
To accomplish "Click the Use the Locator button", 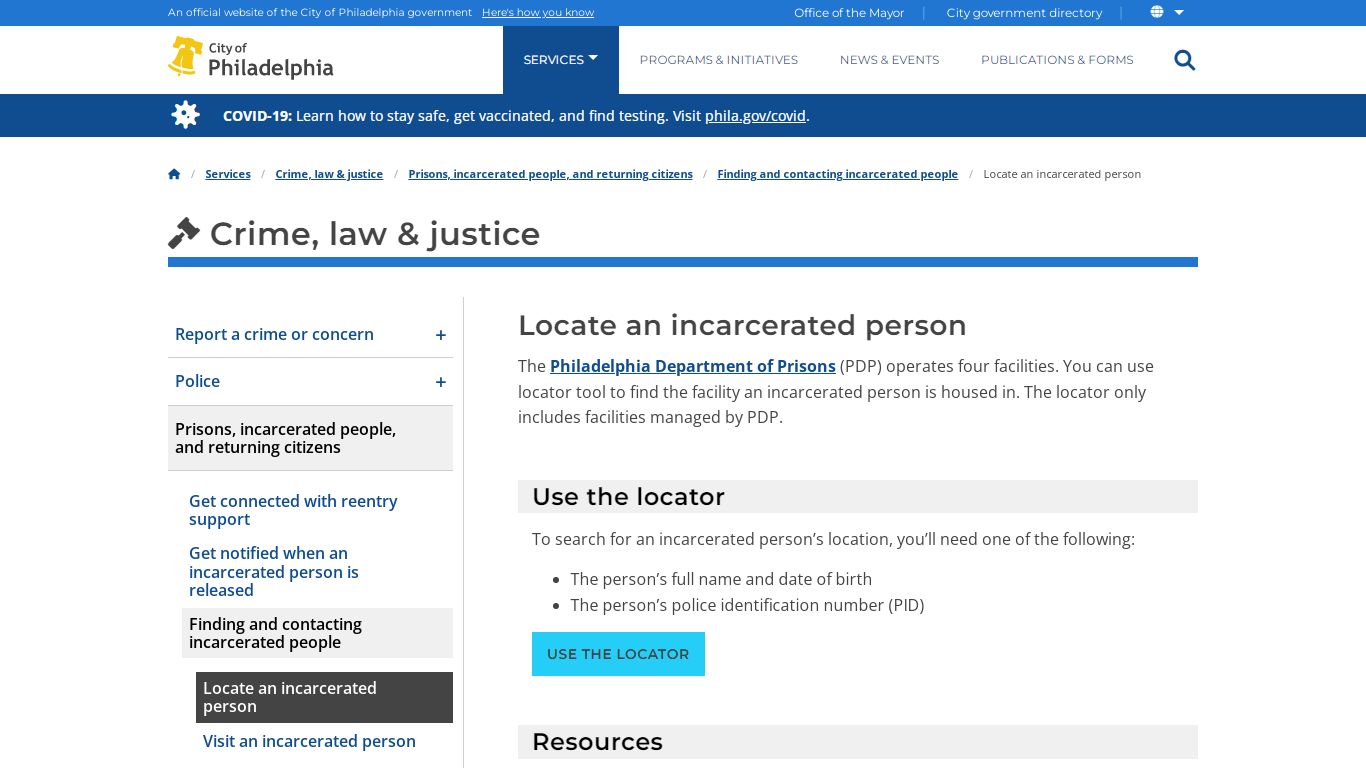I will (x=618, y=654).
